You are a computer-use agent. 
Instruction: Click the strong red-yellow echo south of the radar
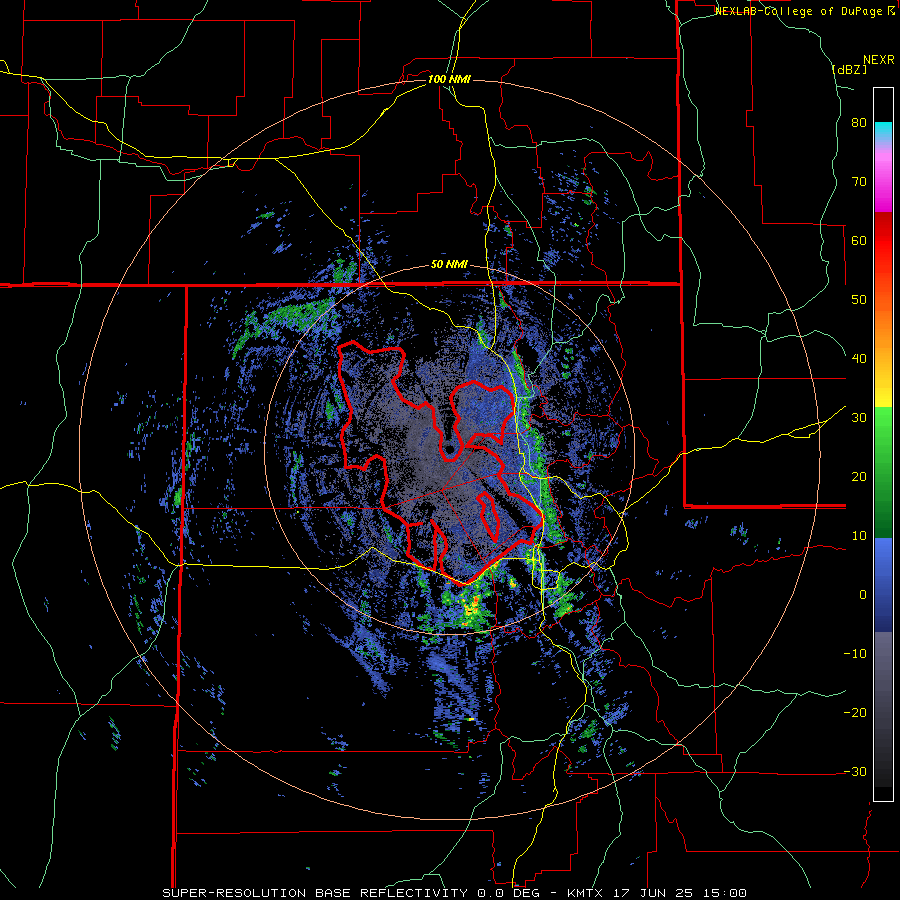coord(473,611)
